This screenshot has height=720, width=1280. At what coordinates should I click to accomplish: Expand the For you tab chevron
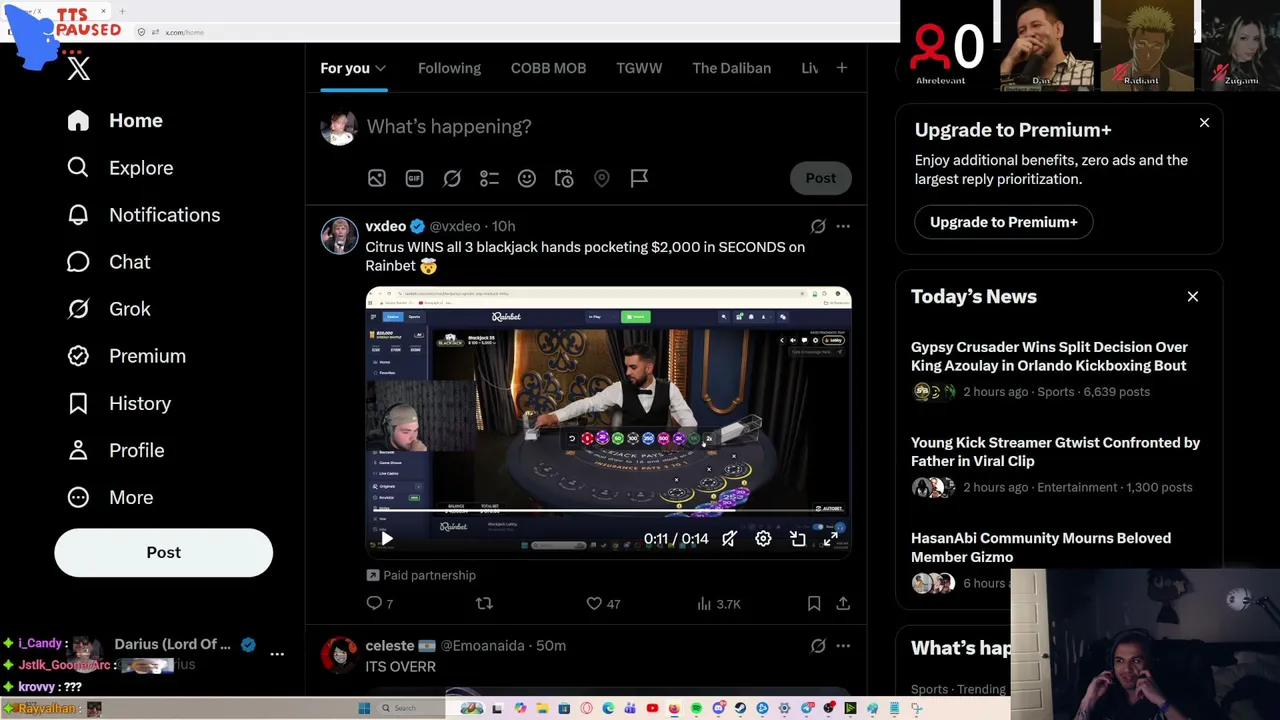pyautogui.click(x=381, y=68)
